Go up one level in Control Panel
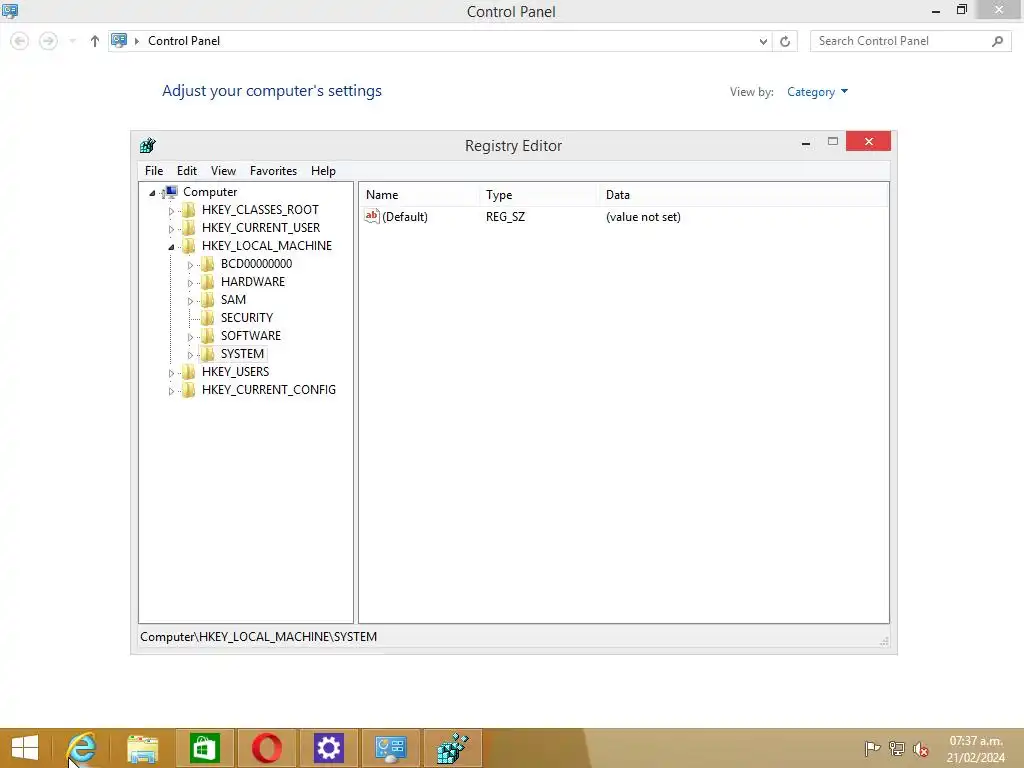Viewport: 1024px width, 768px height. 95,41
